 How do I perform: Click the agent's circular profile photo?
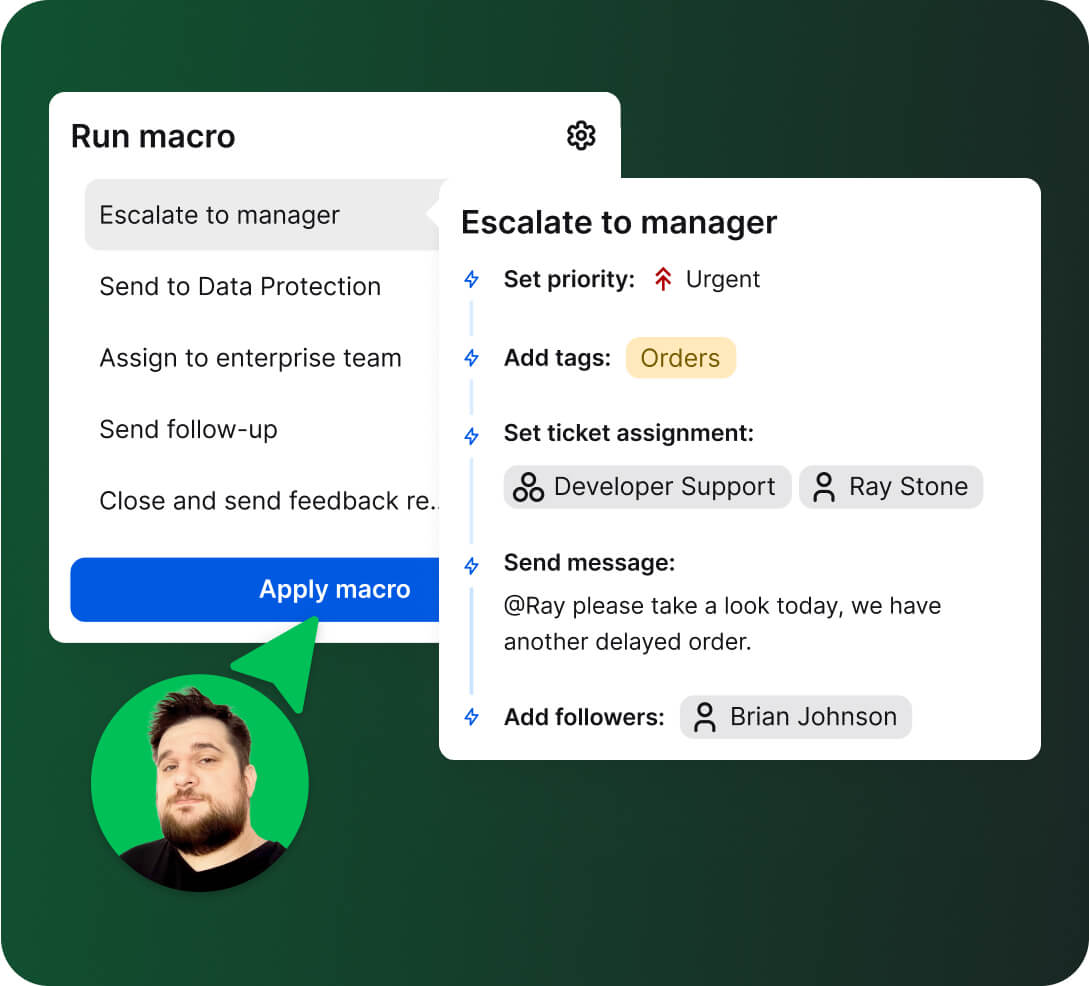200,783
